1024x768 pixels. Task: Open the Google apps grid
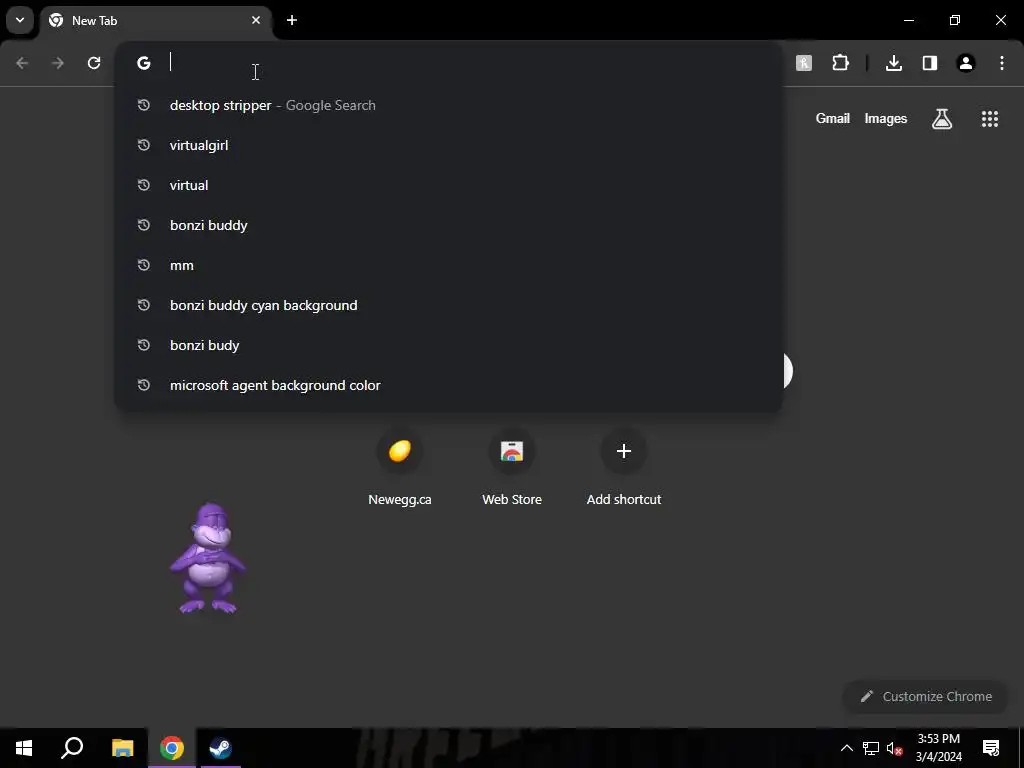pyautogui.click(x=990, y=118)
